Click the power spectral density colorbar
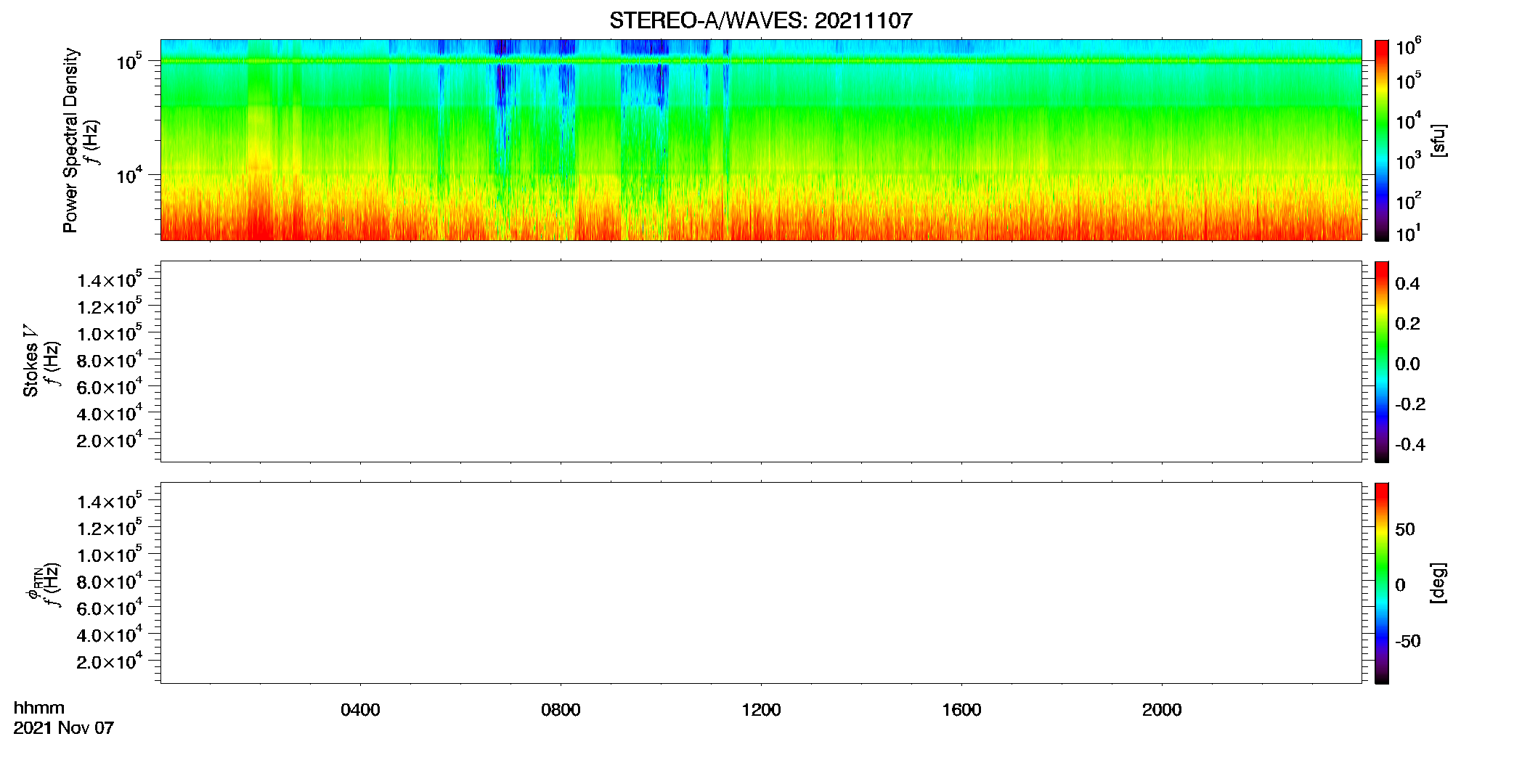 pyautogui.click(x=1382, y=140)
